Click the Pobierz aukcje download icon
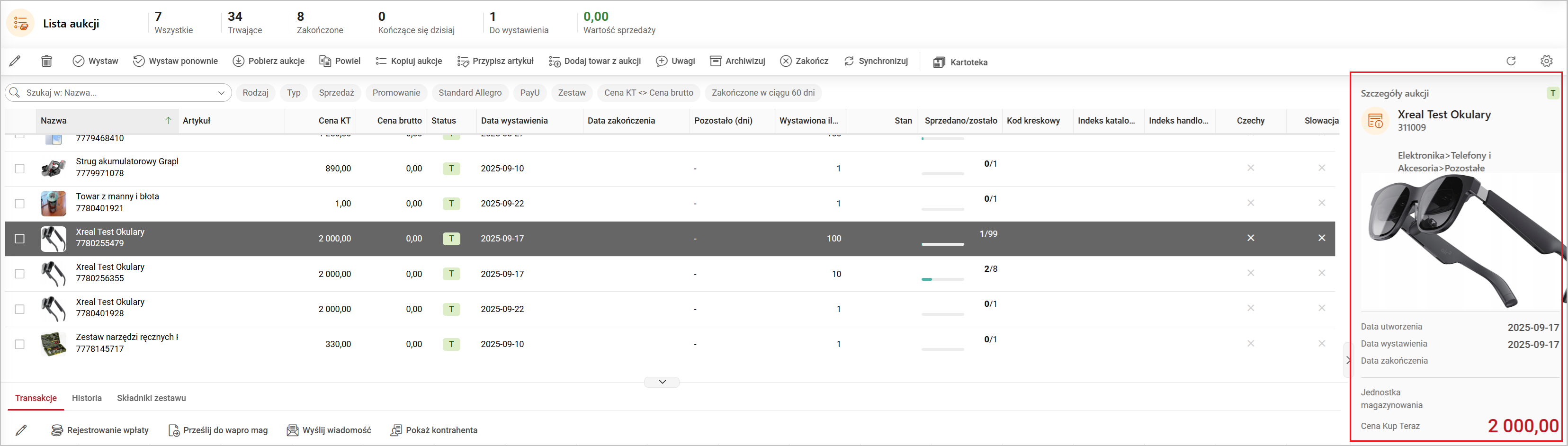 pos(239,62)
